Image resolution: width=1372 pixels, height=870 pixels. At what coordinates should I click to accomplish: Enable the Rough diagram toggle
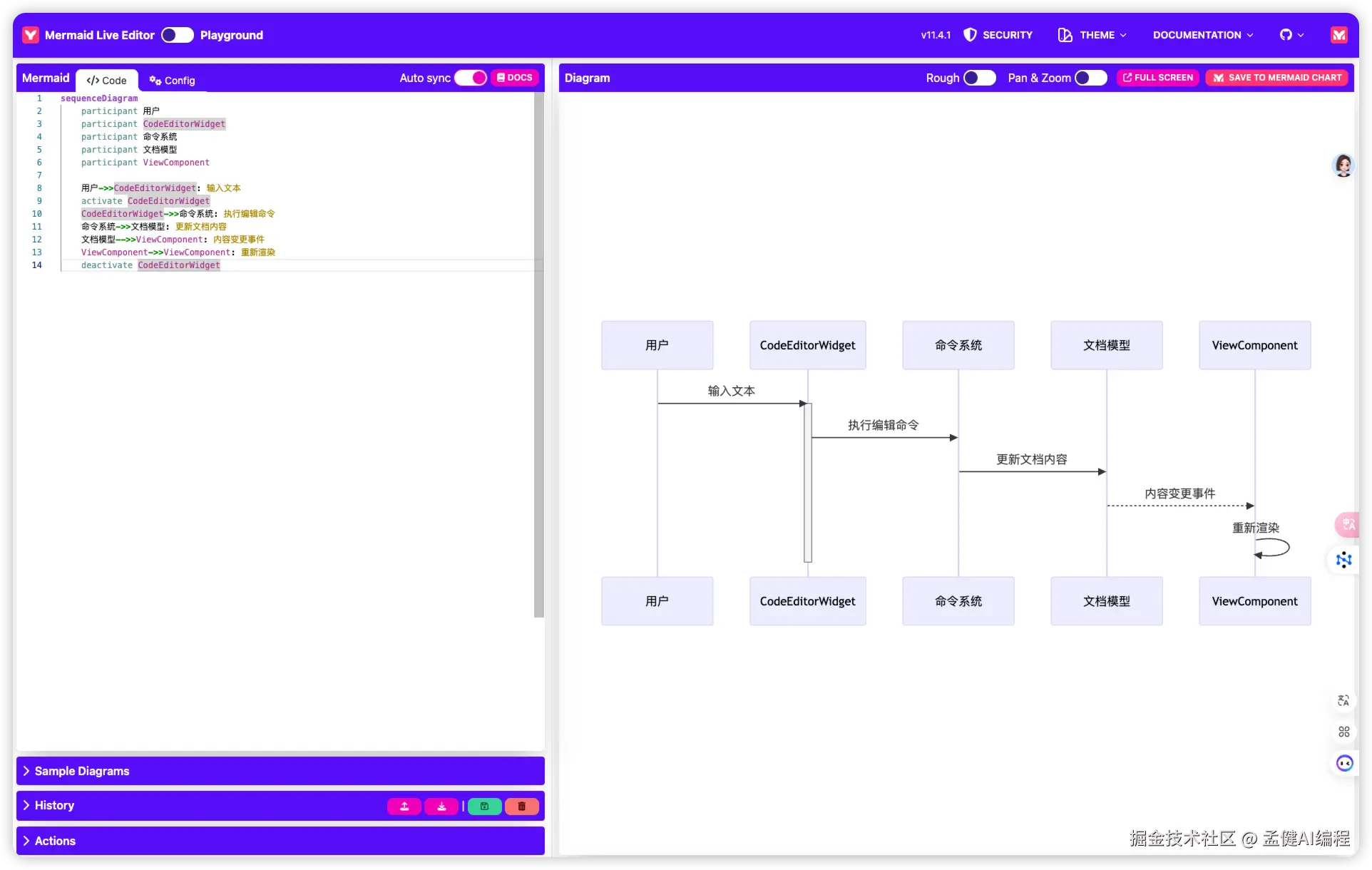(x=979, y=78)
